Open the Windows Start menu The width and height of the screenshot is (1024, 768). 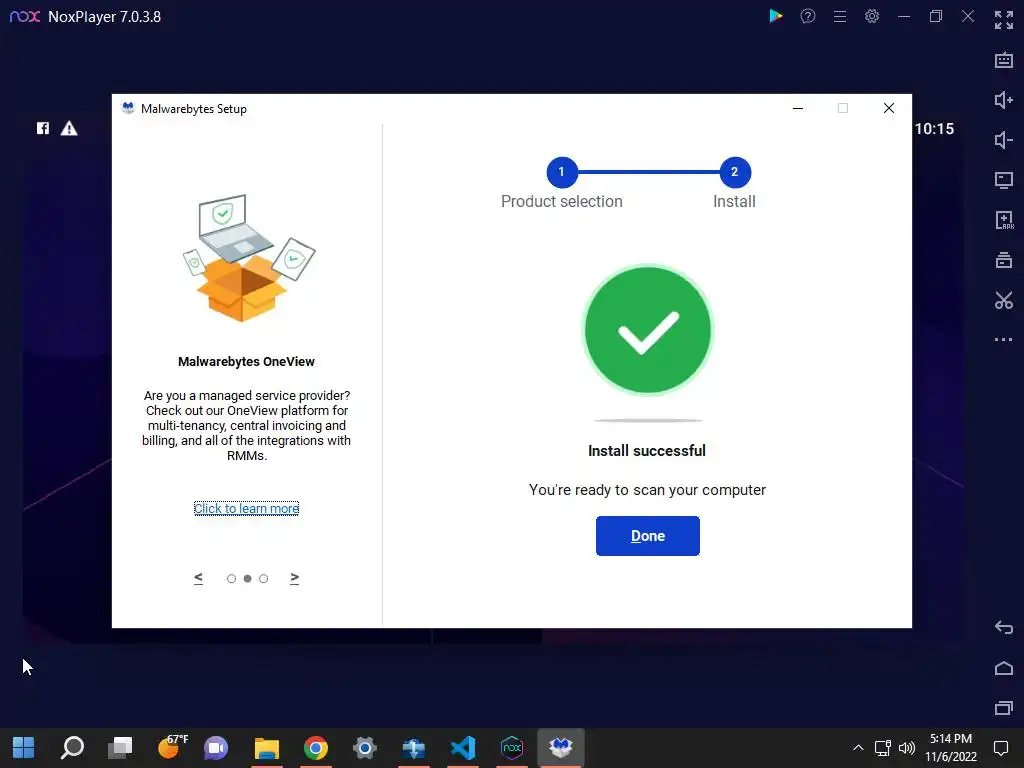pos(24,748)
